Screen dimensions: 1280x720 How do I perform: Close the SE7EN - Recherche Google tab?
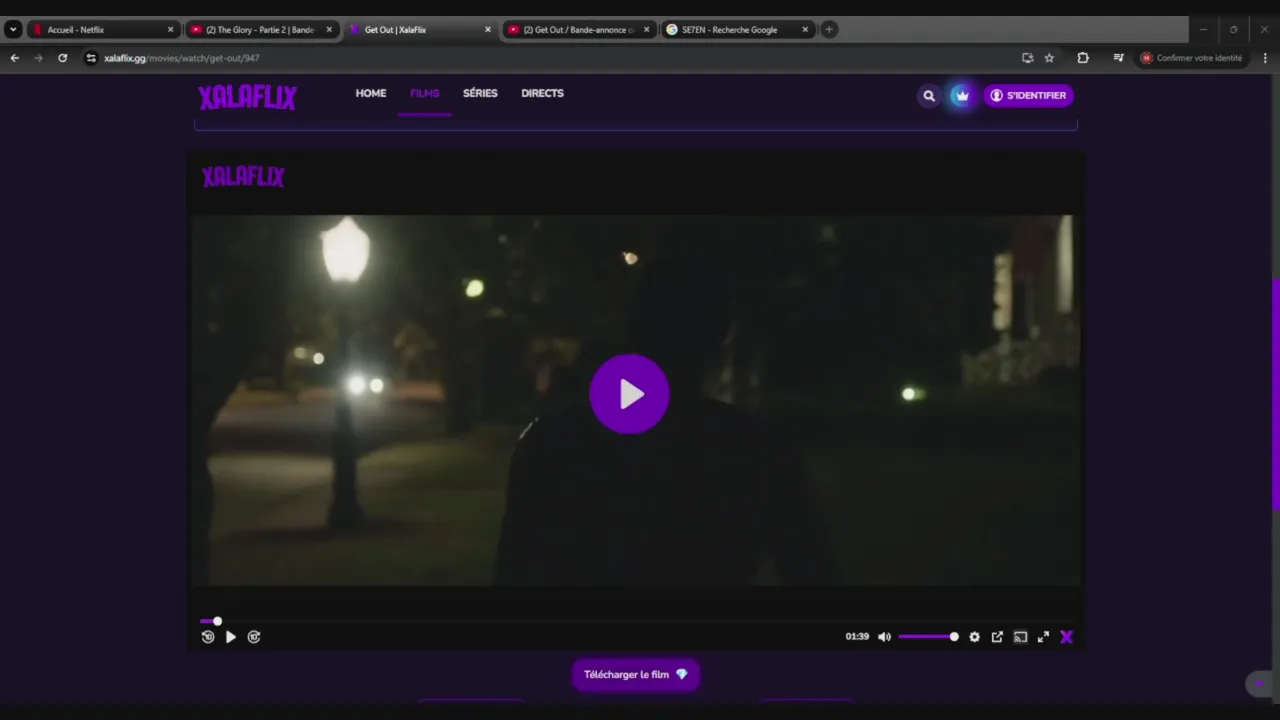[805, 30]
